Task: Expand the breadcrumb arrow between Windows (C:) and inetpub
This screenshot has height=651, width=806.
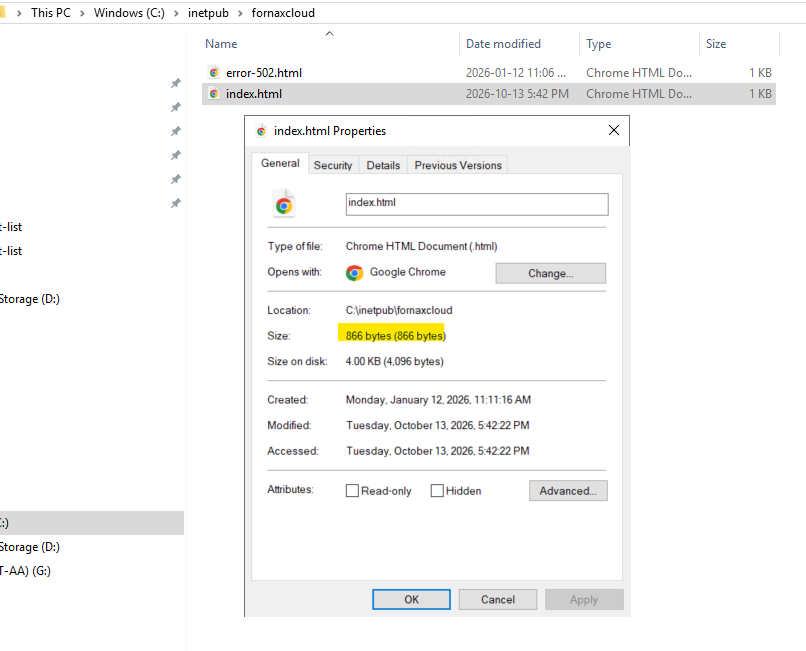Action: point(176,13)
